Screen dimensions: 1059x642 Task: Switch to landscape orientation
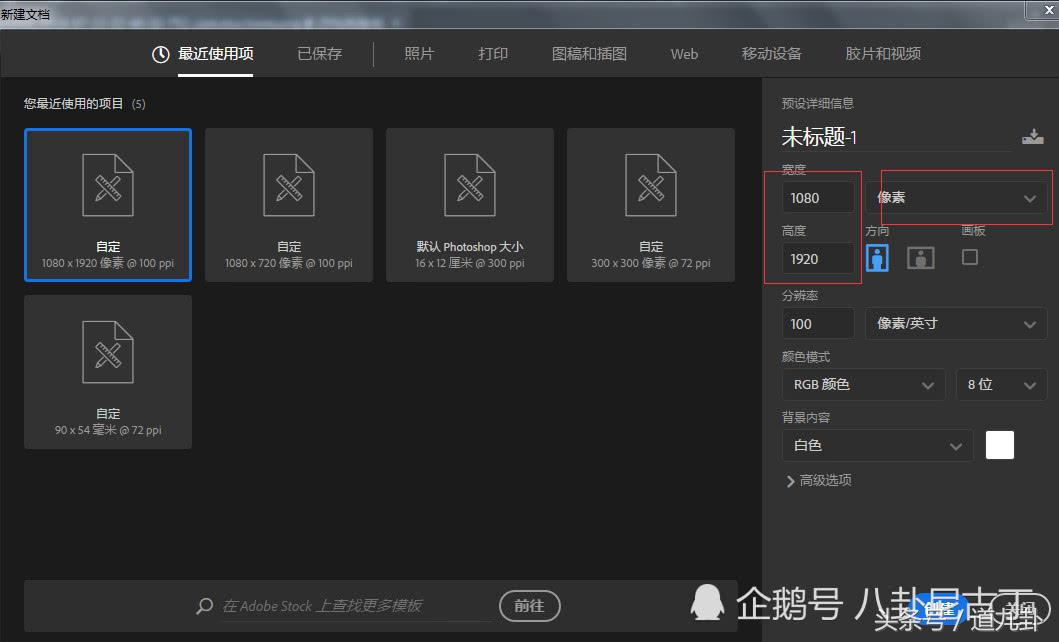click(920, 257)
